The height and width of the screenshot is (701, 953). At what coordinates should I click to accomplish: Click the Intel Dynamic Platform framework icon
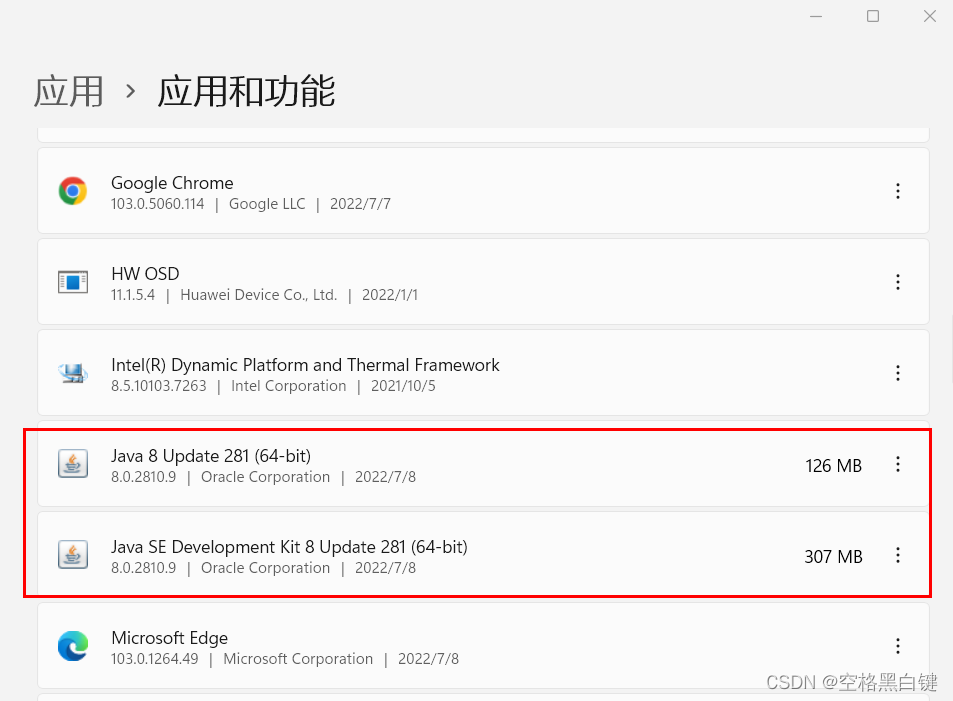click(x=73, y=373)
